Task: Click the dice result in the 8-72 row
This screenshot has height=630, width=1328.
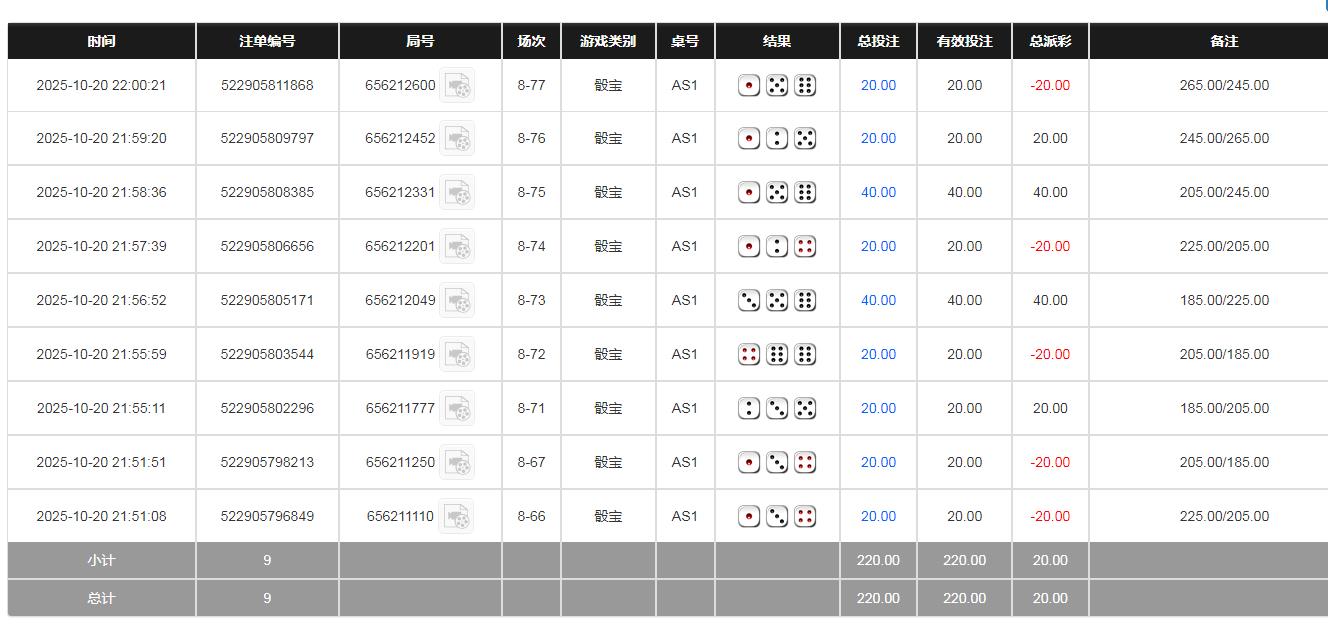Action: (x=777, y=354)
